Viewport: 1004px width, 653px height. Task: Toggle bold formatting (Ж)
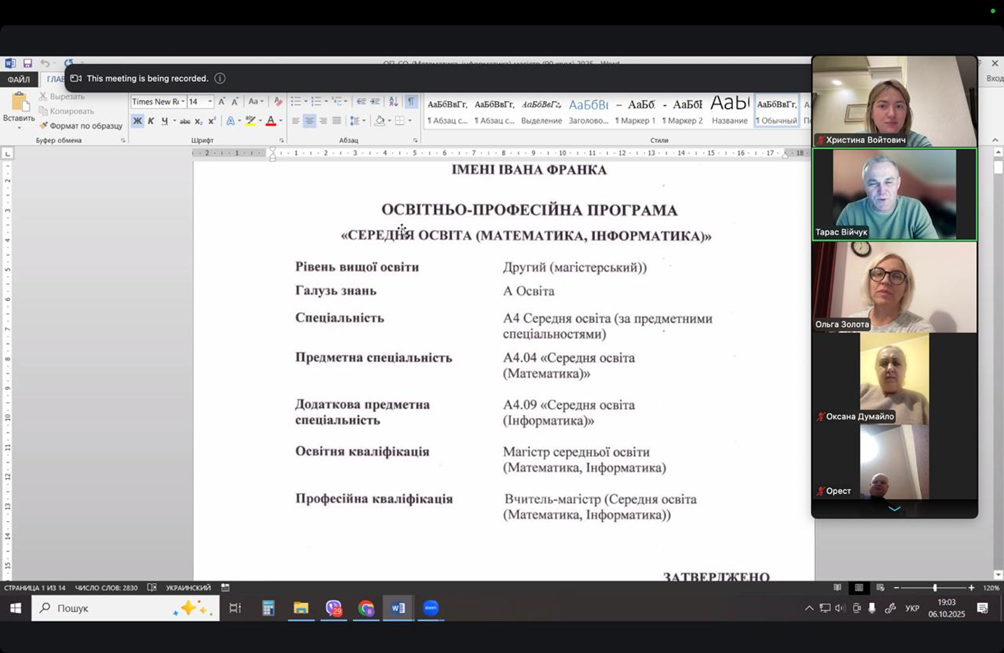tap(138, 121)
